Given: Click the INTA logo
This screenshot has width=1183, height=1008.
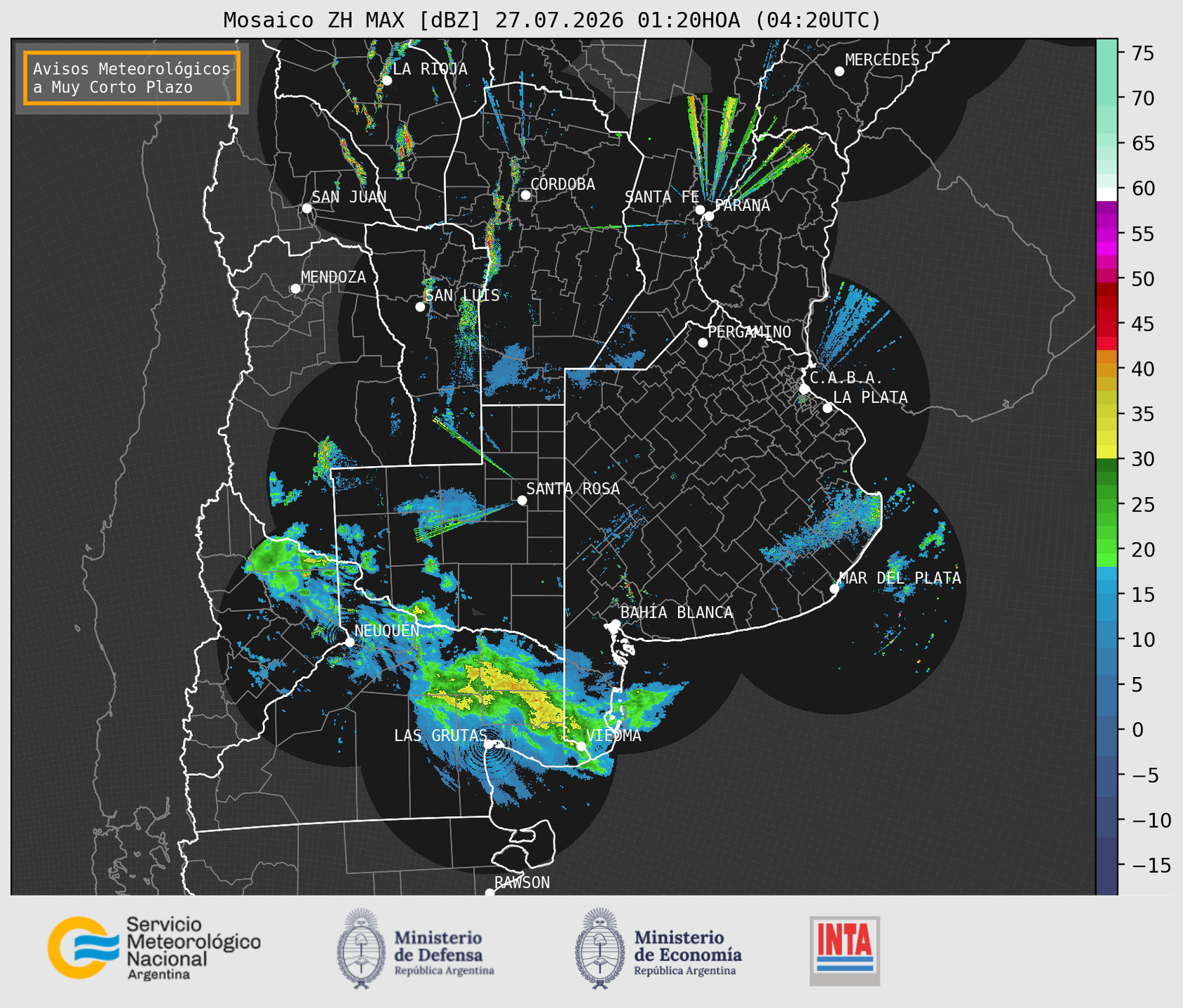Looking at the screenshot, I should (x=845, y=951).
